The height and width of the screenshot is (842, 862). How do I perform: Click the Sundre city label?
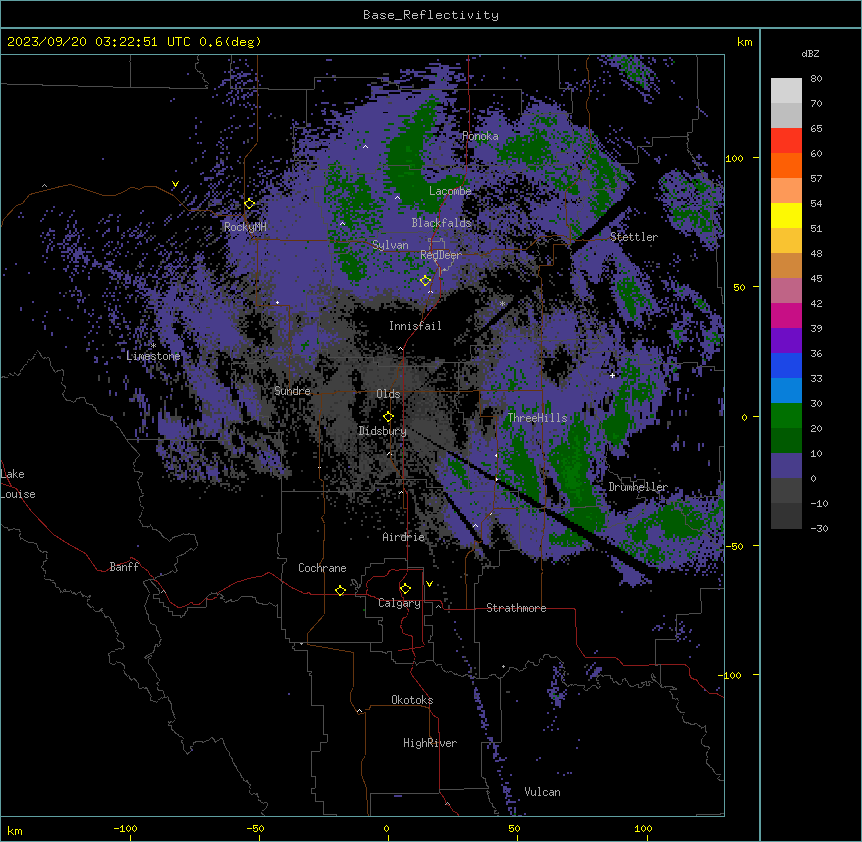[x=292, y=391]
